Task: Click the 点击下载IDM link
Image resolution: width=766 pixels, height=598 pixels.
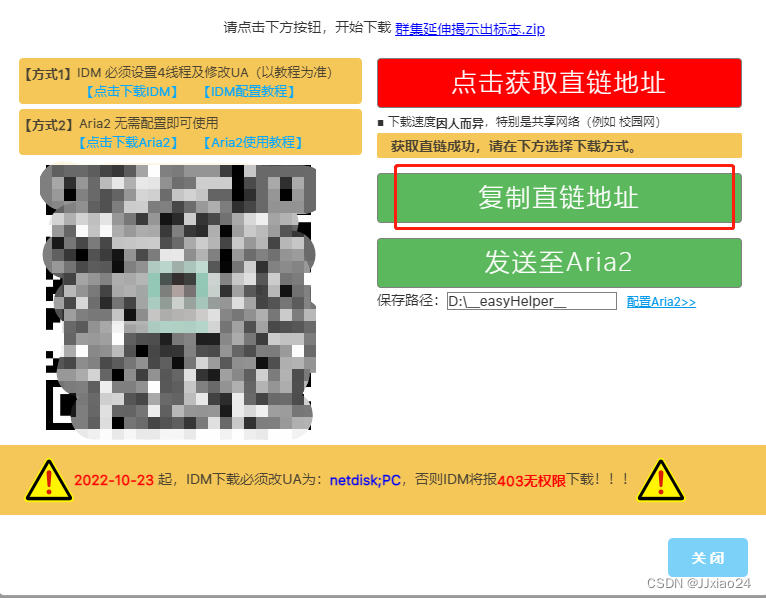Action: [131, 91]
